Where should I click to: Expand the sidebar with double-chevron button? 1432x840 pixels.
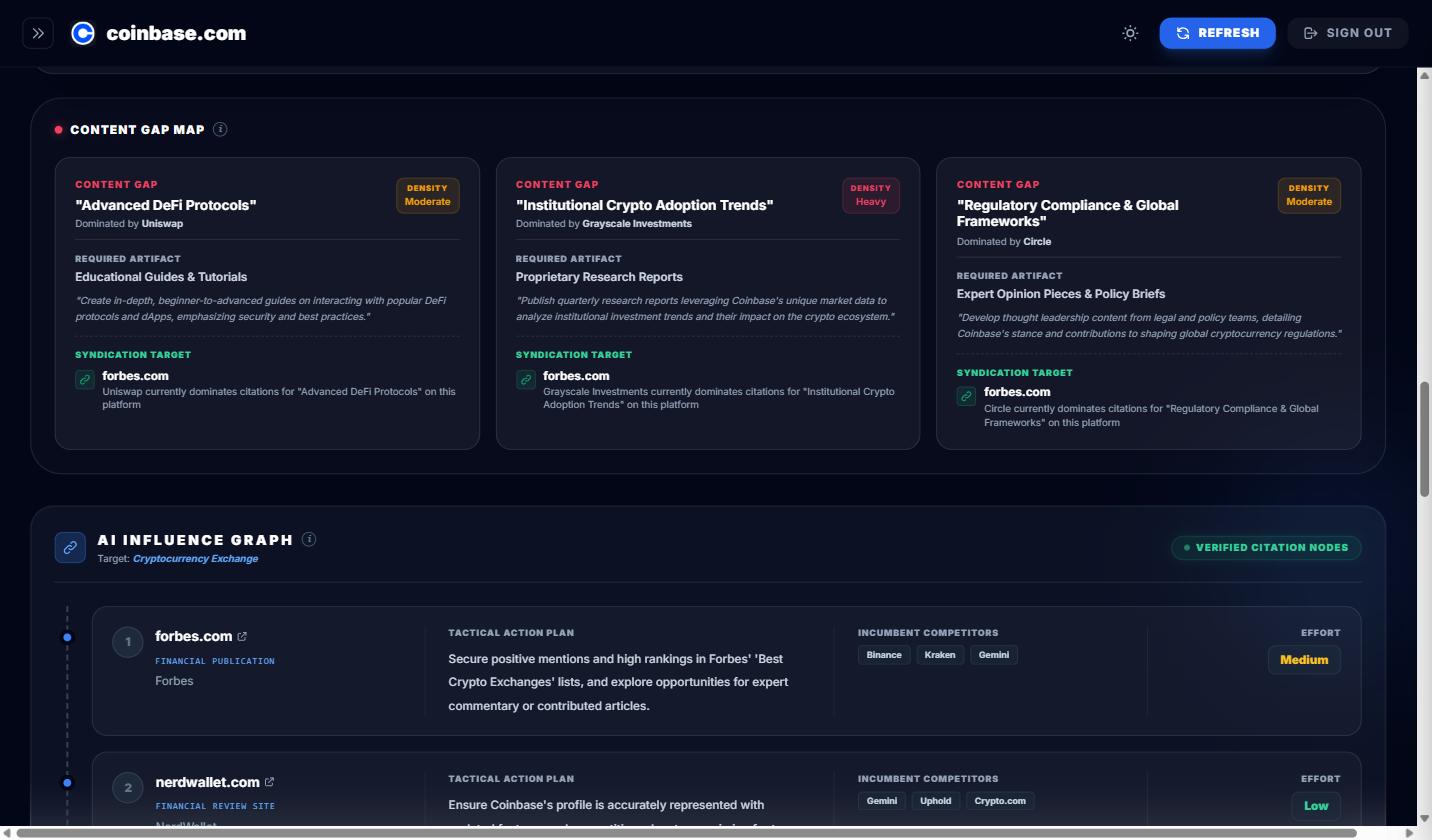(x=38, y=33)
